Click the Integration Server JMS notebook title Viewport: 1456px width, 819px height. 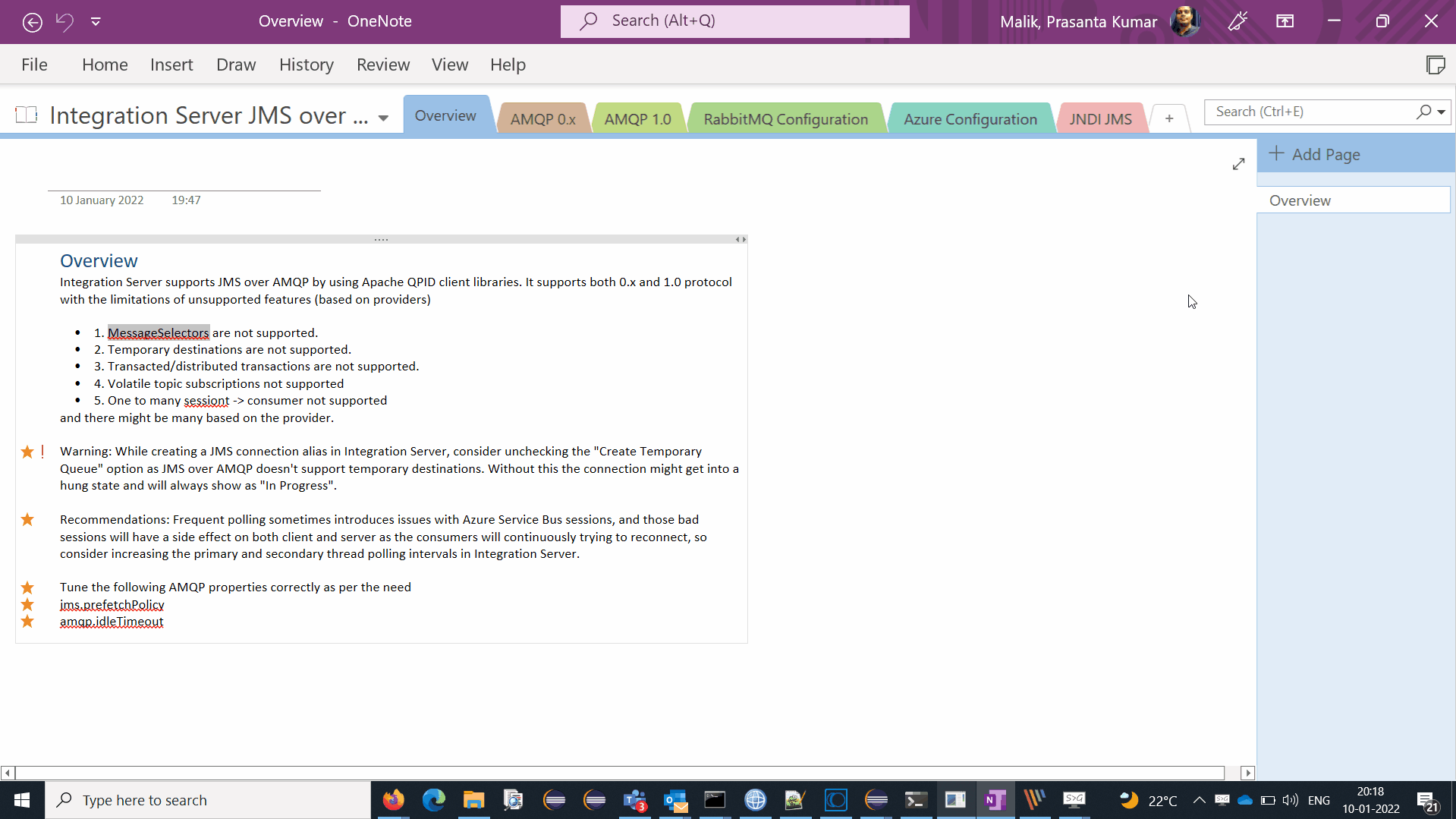click(209, 115)
